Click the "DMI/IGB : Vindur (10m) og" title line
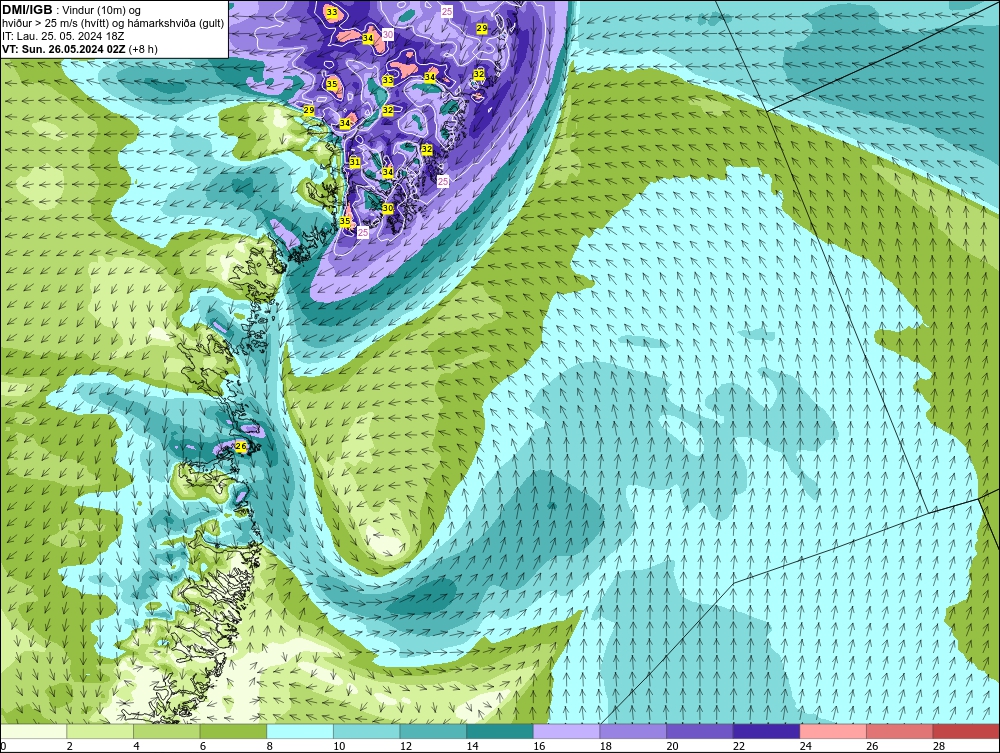 click(71, 10)
